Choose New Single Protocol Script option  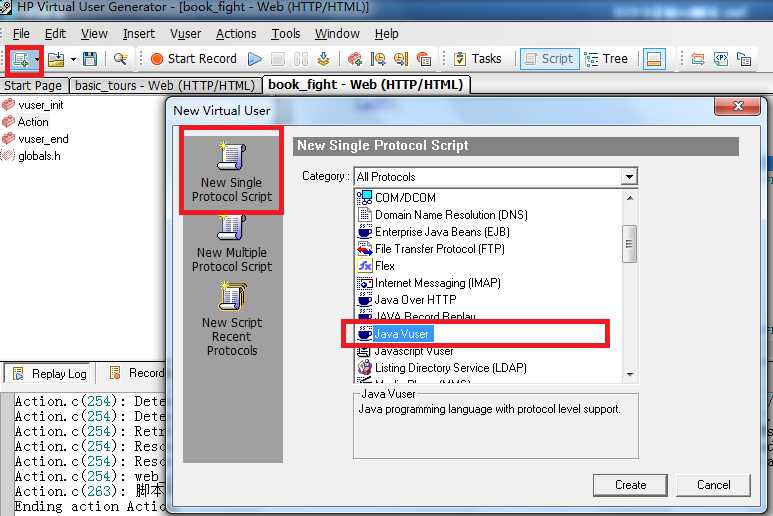click(x=232, y=172)
